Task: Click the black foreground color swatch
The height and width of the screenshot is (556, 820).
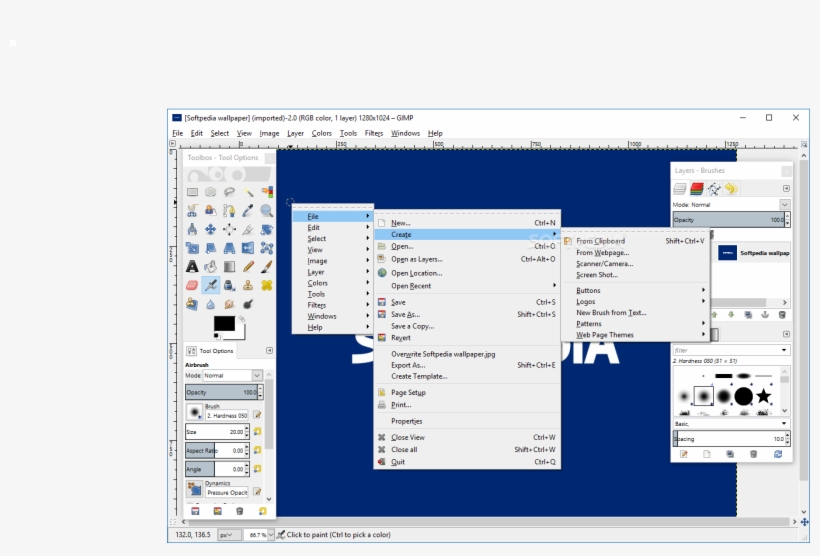Action: 224,324
